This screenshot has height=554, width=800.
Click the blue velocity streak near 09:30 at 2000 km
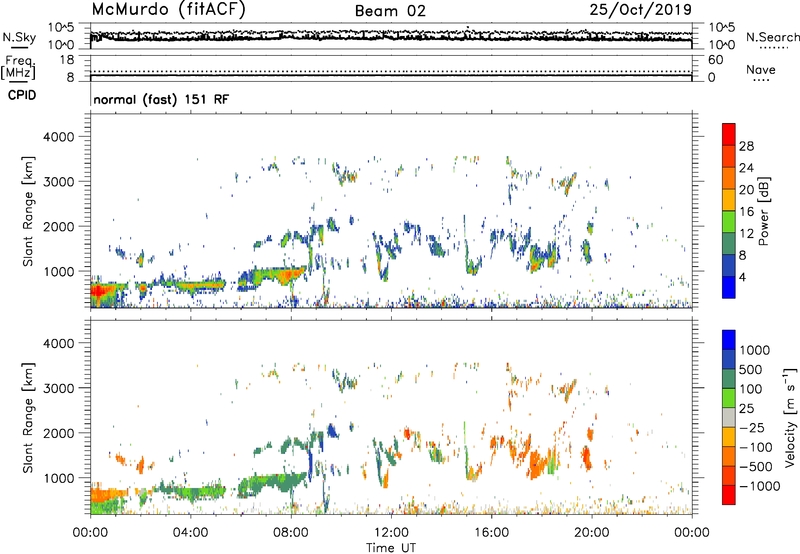[332, 431]
